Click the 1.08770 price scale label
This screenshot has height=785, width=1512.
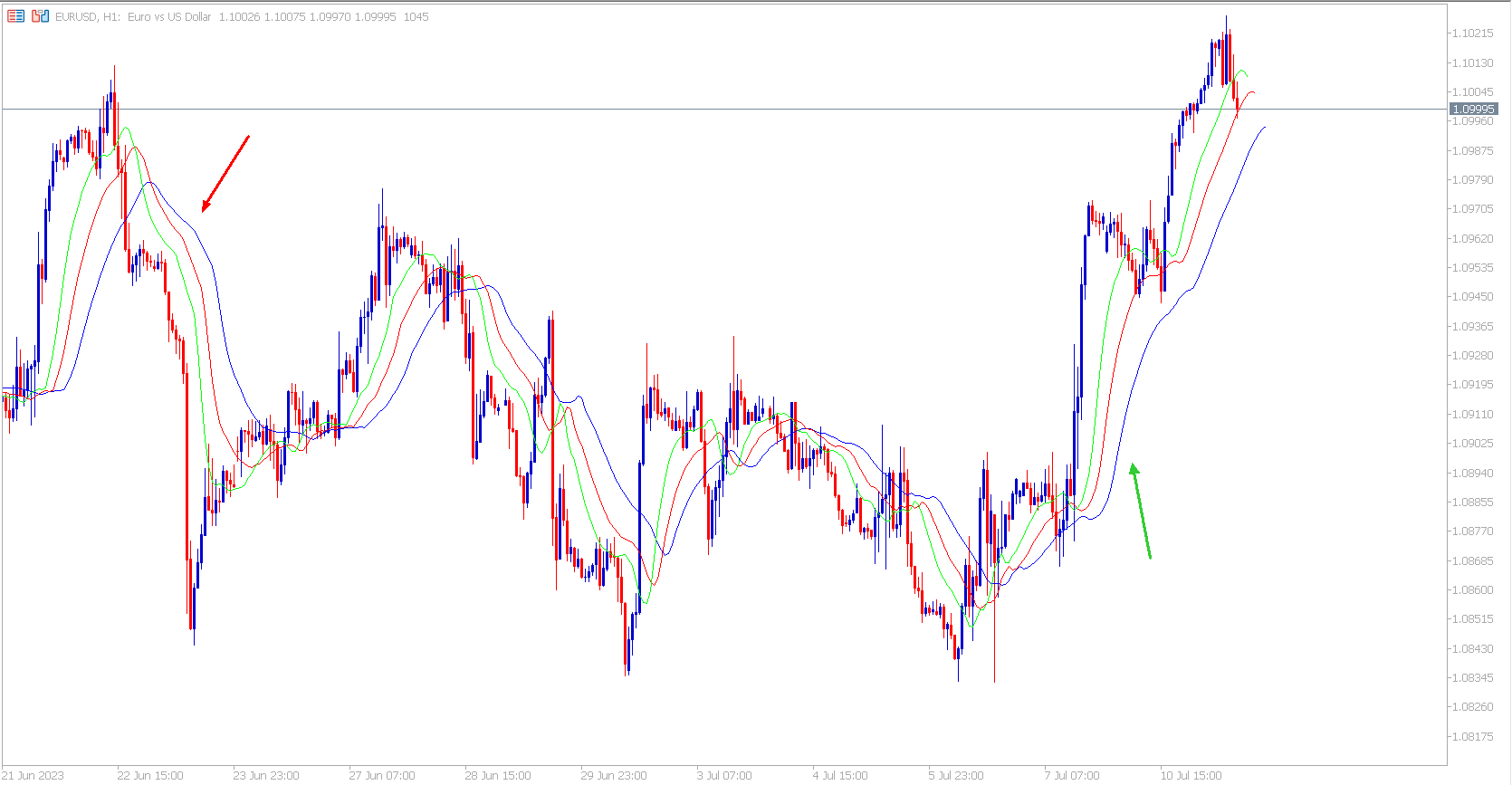[x=1473, y=531]
